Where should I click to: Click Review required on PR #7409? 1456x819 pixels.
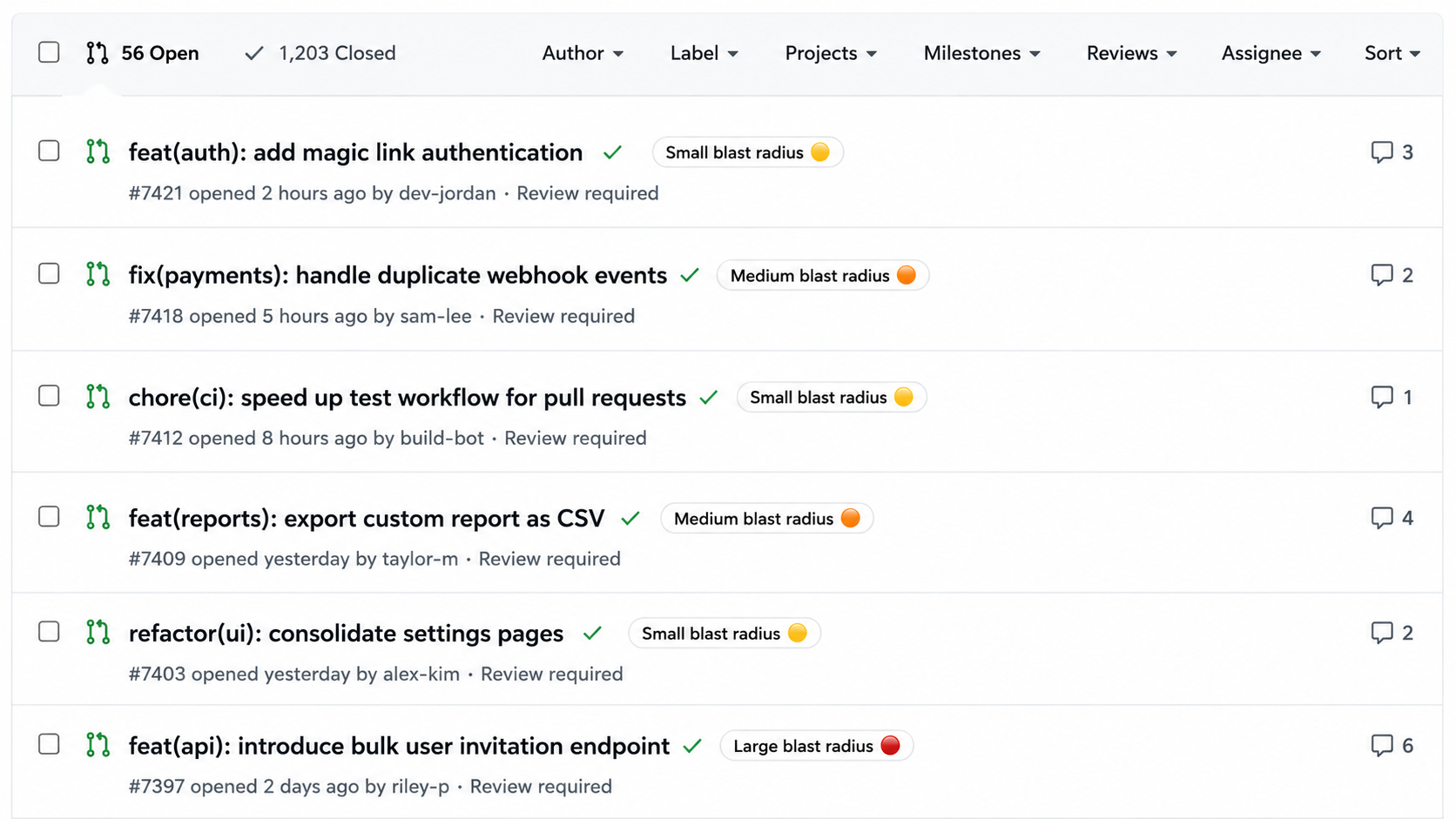[549, 559]
